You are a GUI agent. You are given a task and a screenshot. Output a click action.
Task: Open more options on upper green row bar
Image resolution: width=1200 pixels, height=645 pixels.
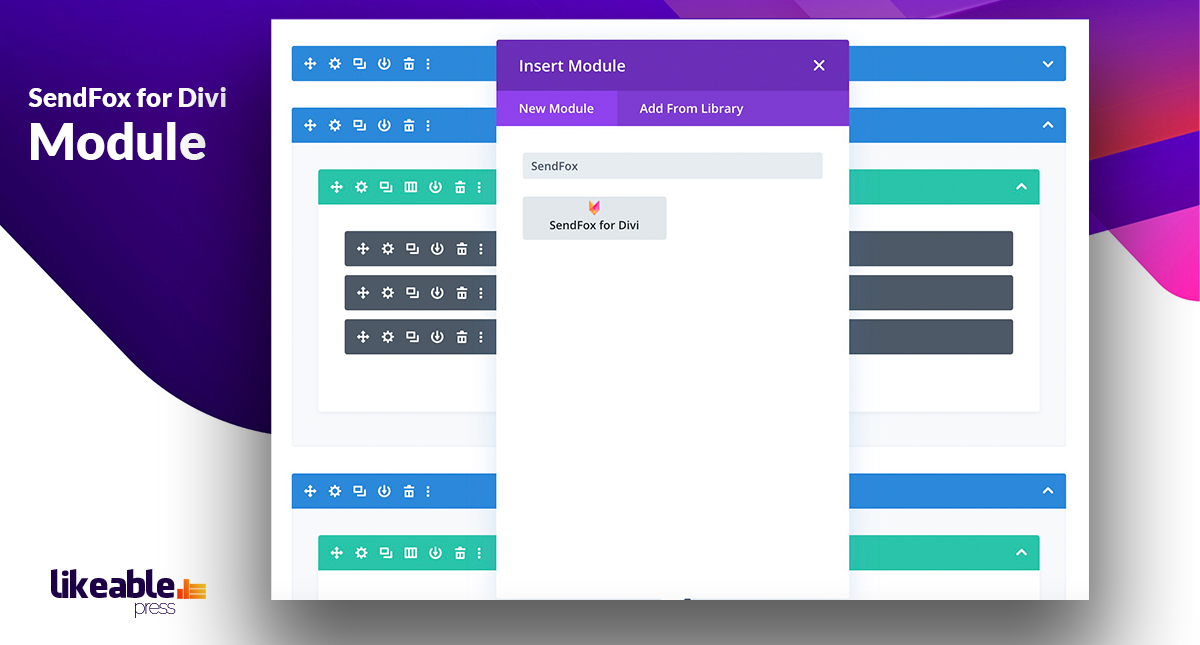(x=479, y=187)
